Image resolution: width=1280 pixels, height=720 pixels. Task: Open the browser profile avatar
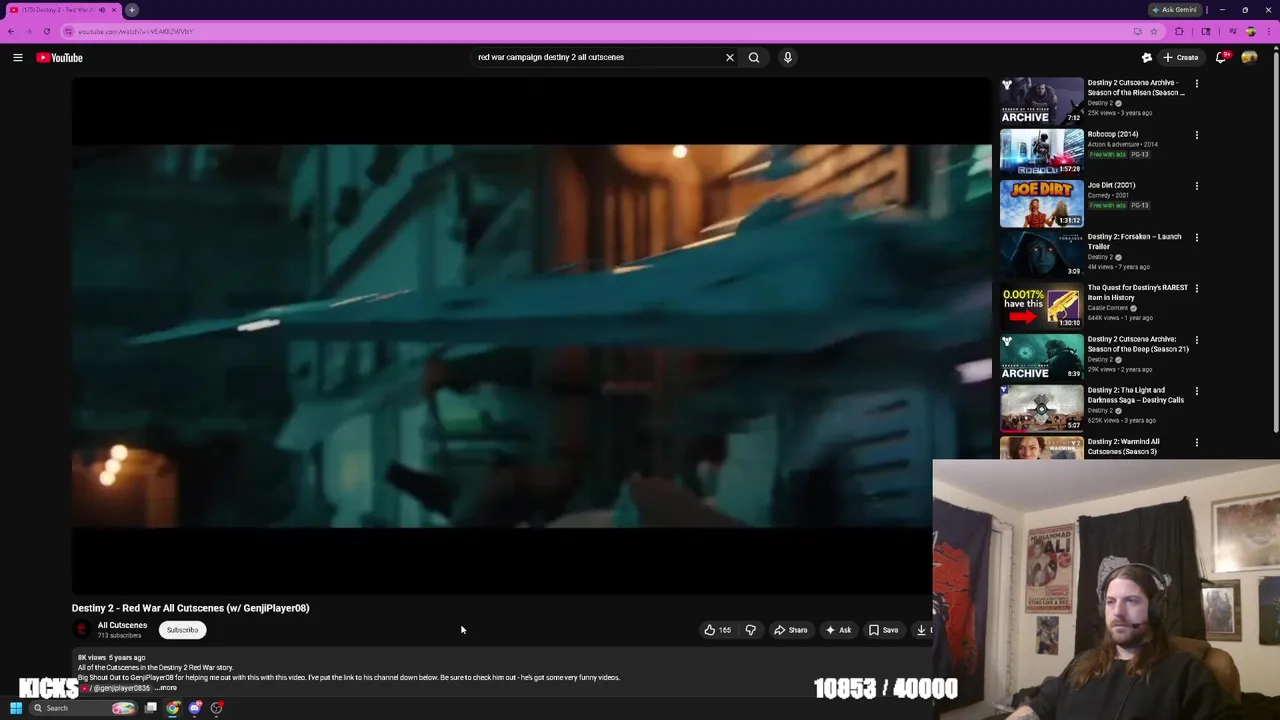coord(1250,31)
